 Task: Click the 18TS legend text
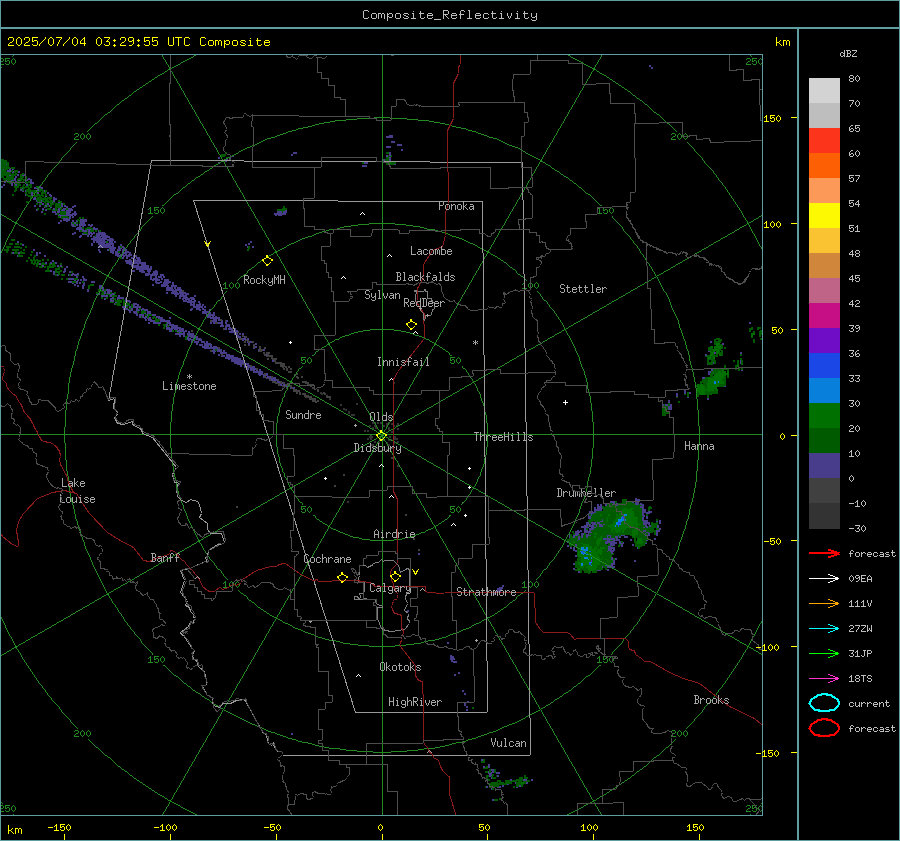coord(860,679)
